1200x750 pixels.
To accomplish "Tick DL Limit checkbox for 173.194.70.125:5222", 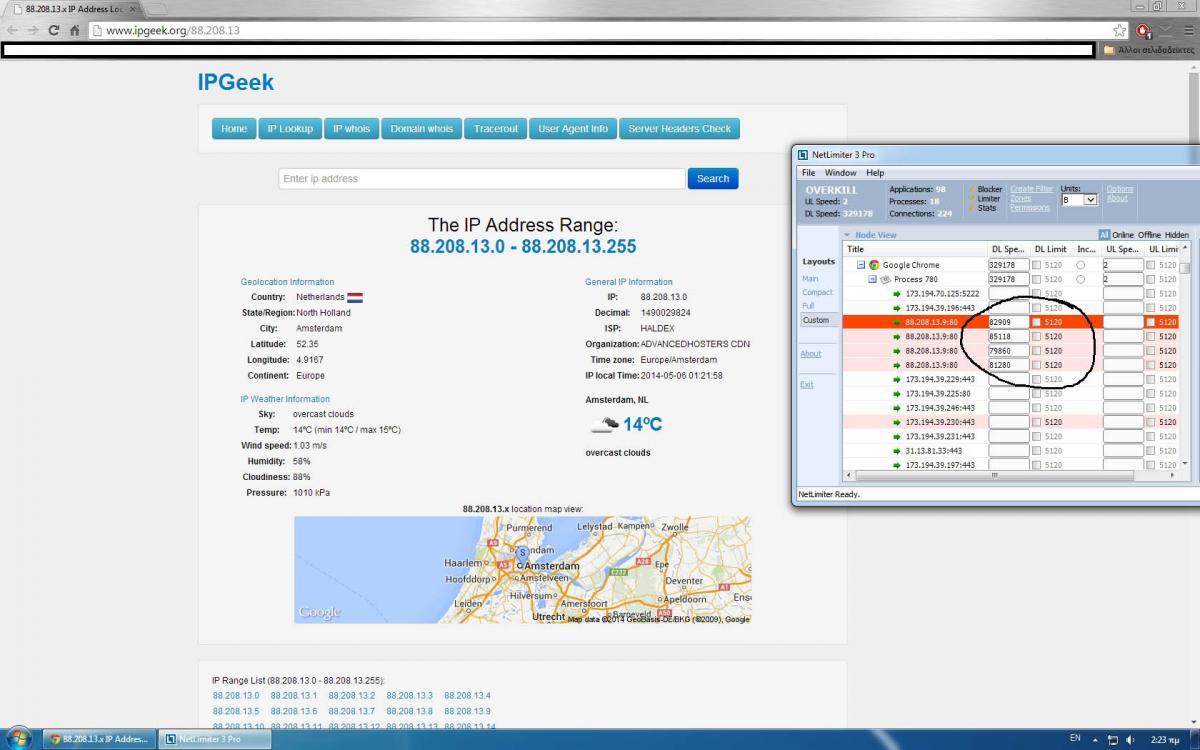I will coord(1037,294).
